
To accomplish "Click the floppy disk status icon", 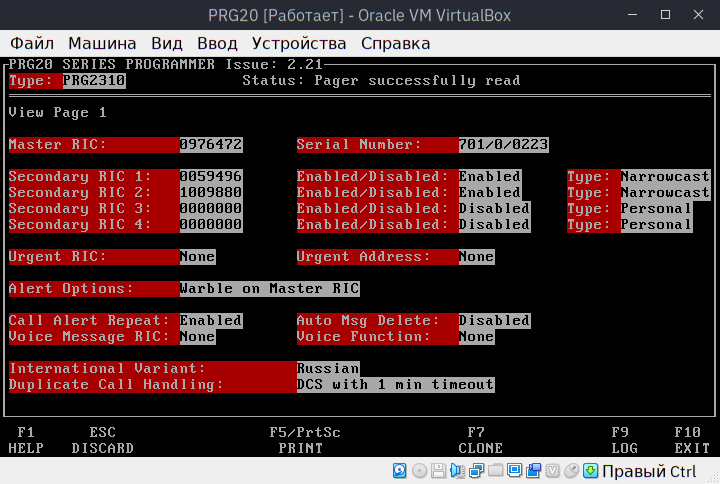I will point(439,471).
